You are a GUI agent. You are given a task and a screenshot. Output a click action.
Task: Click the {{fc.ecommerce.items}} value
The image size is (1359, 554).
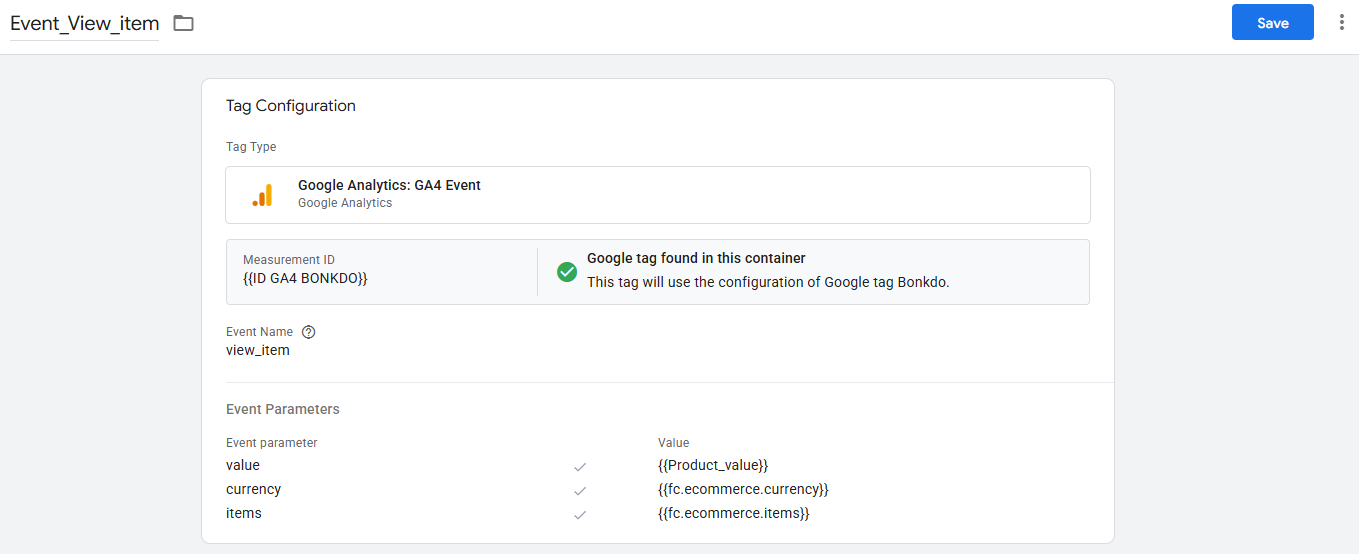pyautogui.click(x=733, y=513)
